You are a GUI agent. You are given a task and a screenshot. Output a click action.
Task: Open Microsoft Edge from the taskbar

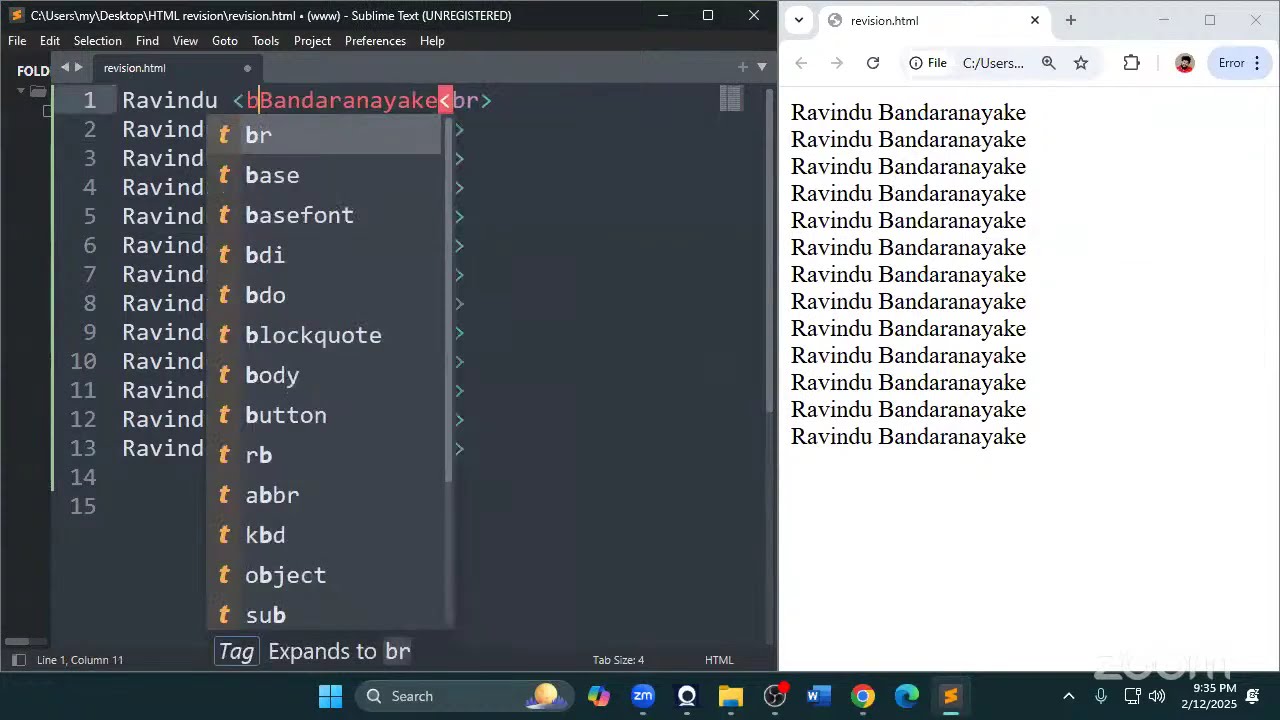click(907, 696)
